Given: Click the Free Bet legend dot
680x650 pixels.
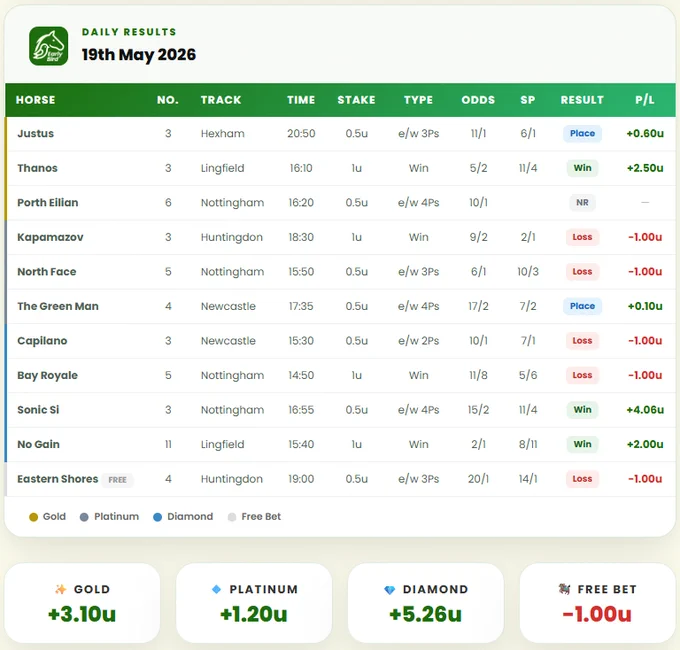Looking at the screenshot, I should 232,517.
